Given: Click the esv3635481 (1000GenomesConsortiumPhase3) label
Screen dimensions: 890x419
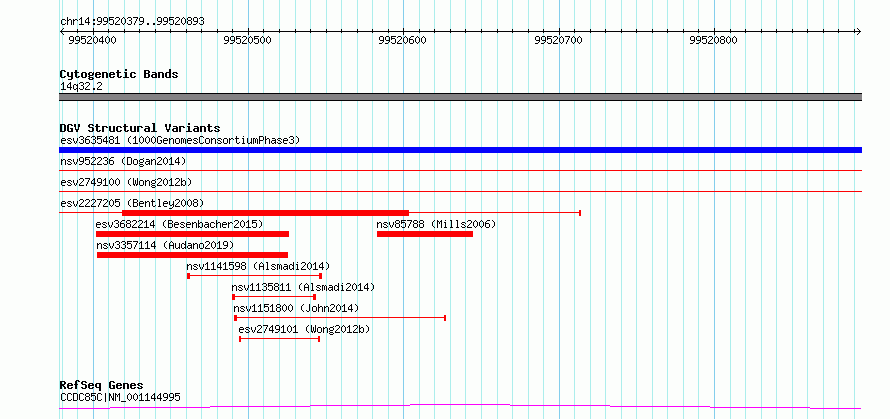Looking at the screenshot, I should [x=180, y=140].
